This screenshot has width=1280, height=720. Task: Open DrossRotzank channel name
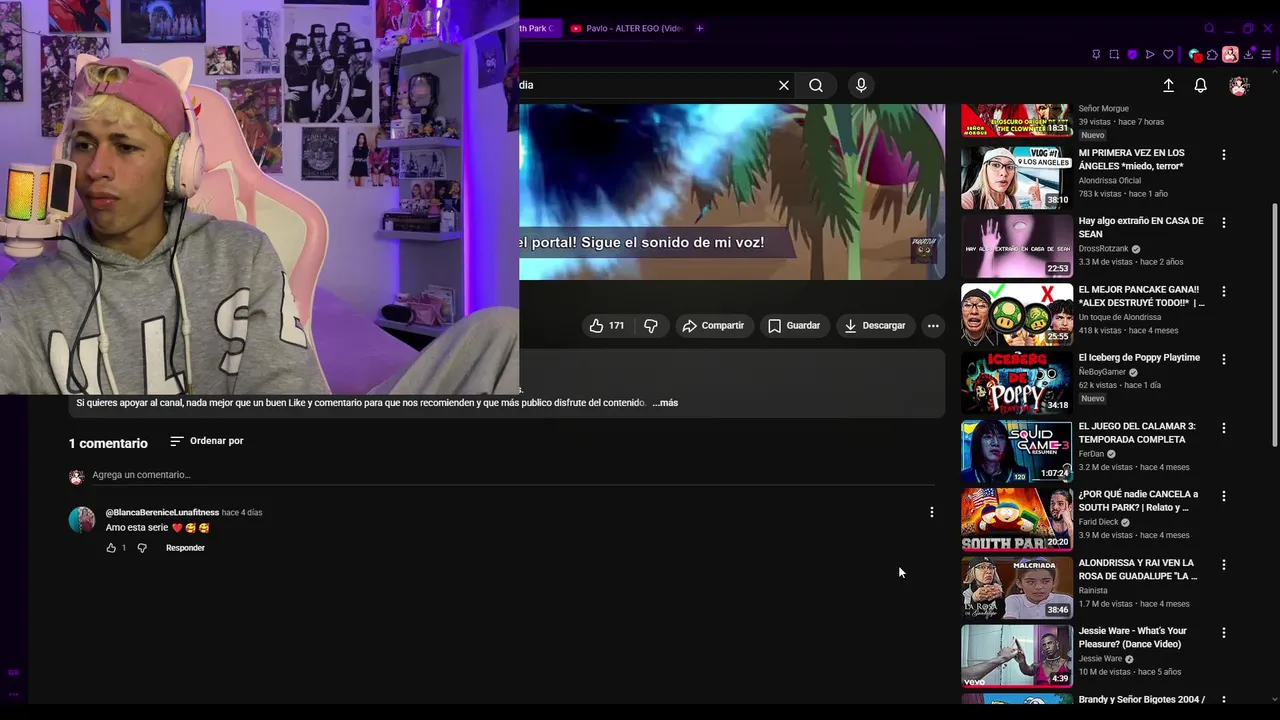click(x=1103, y=249)
